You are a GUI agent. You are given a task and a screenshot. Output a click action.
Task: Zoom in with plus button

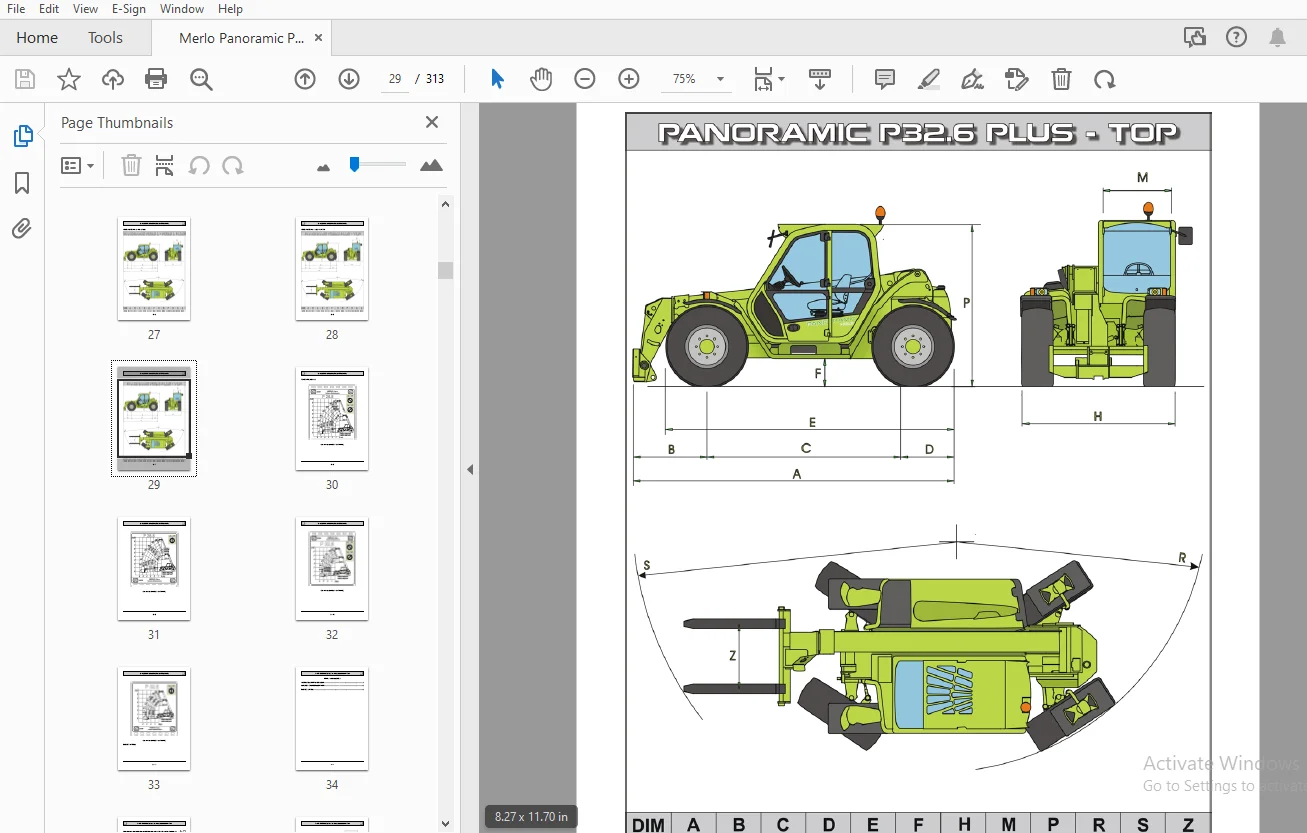coord(629,79)
